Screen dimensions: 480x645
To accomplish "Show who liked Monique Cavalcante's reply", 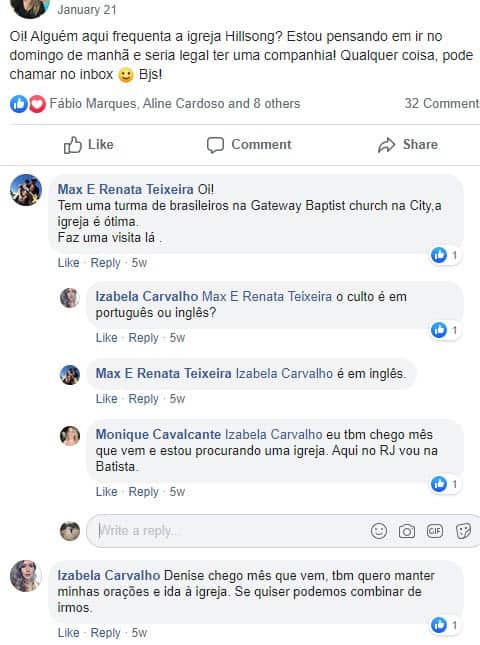I will [445, 484].
